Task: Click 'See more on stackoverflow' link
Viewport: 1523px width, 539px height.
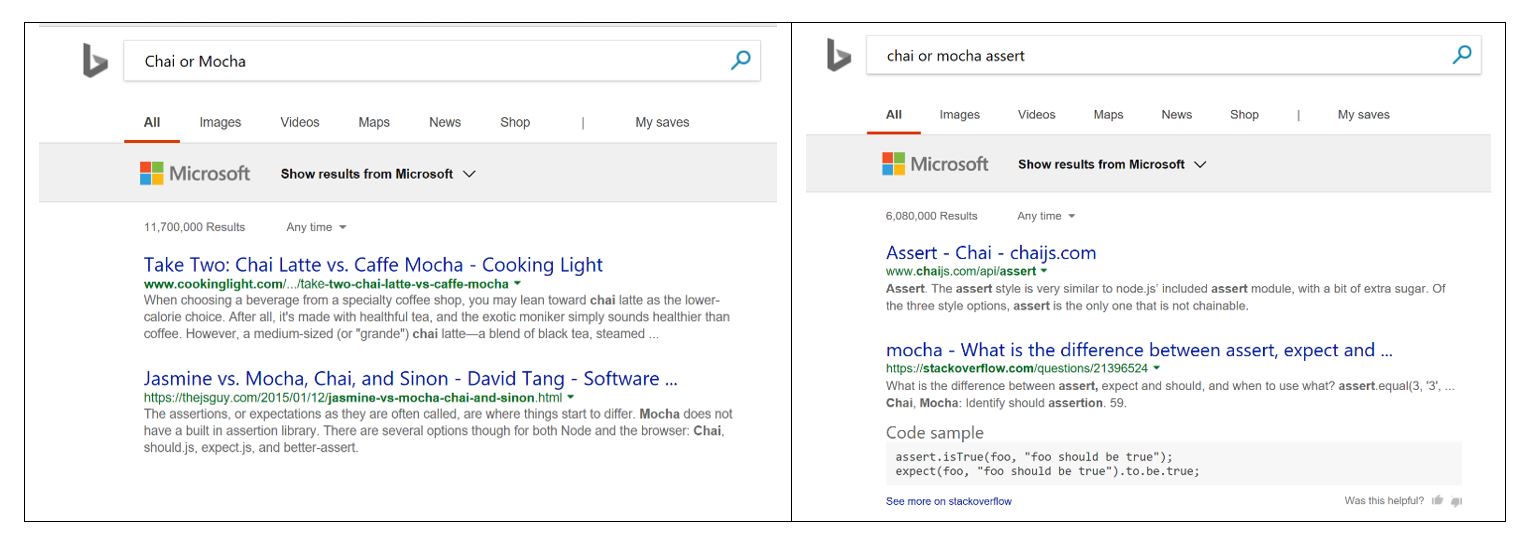Action: [948, 501]
